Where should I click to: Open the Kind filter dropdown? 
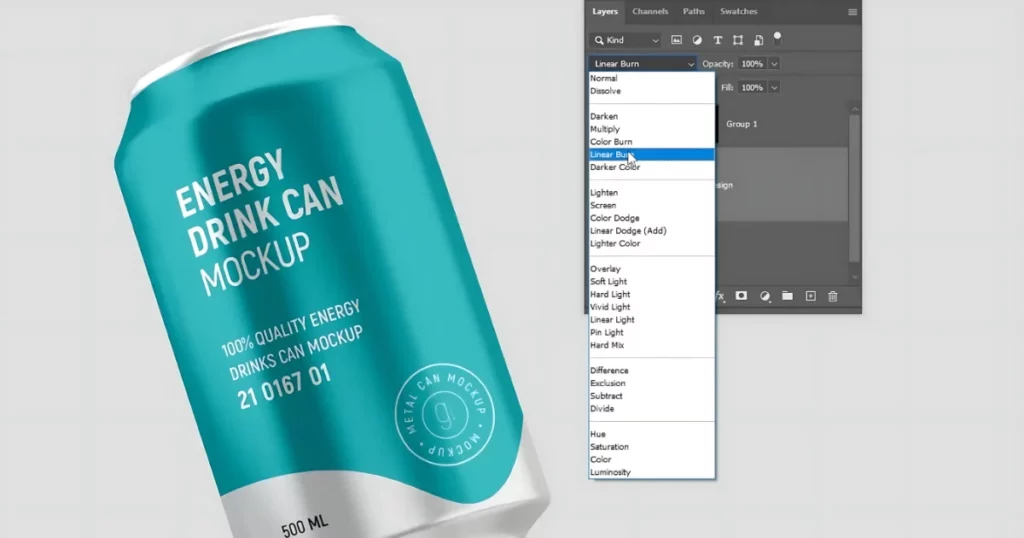tap(626, 40)
